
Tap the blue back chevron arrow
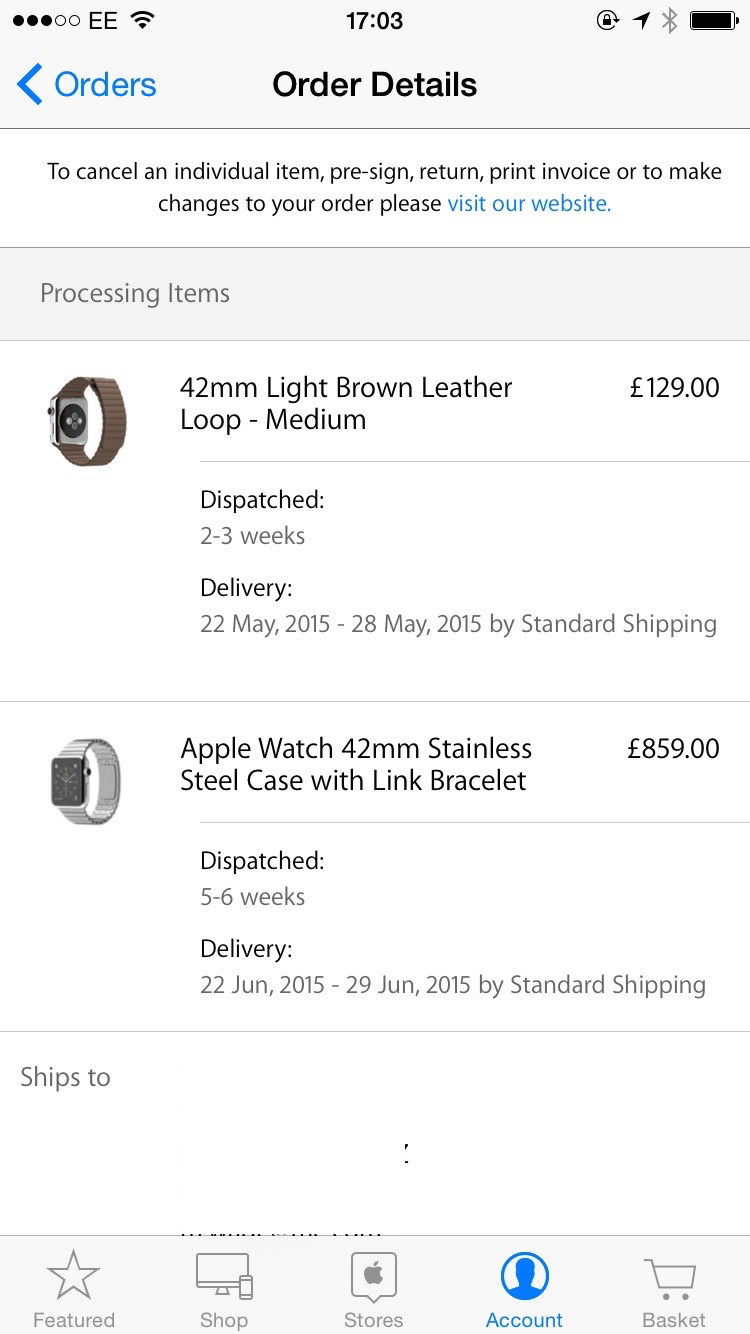(x=30, y=85)
